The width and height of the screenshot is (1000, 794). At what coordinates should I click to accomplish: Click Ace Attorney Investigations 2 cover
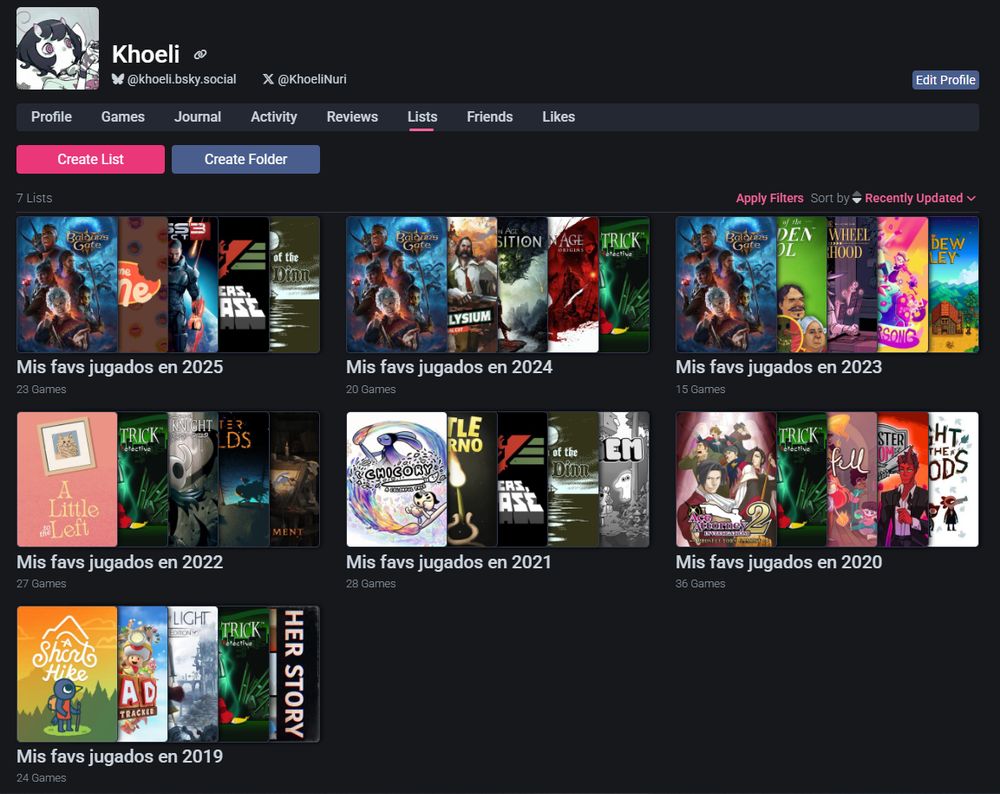coord(726,479)
